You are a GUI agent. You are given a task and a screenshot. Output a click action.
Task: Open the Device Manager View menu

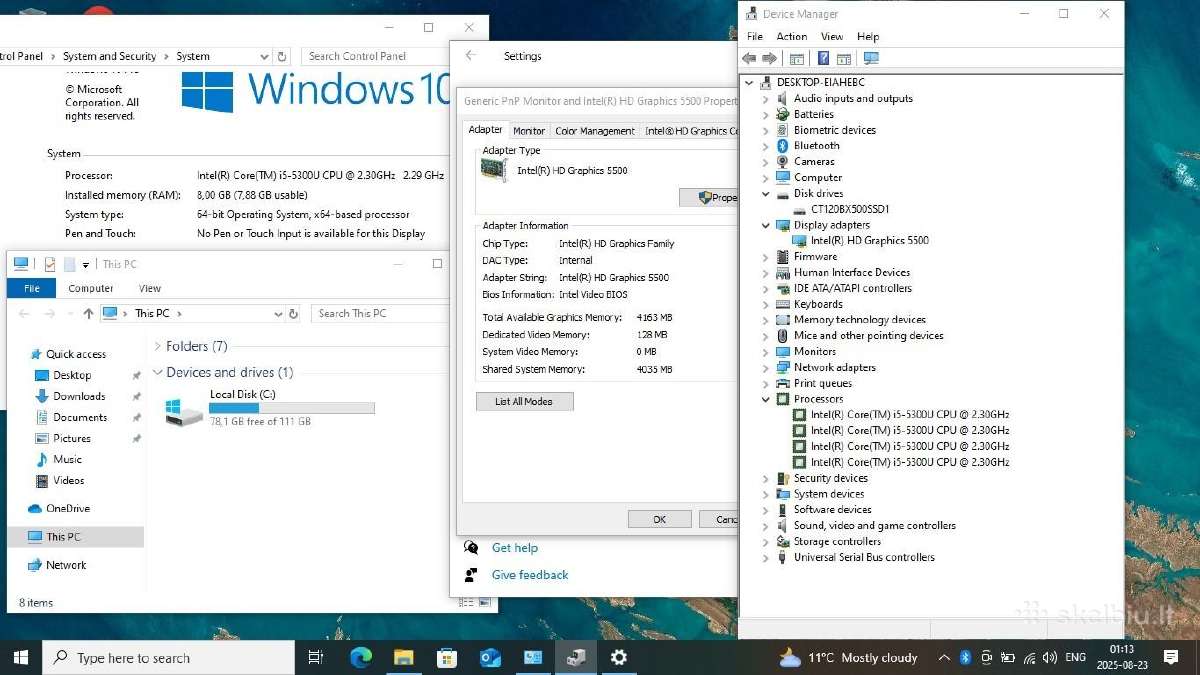point(832,37)
